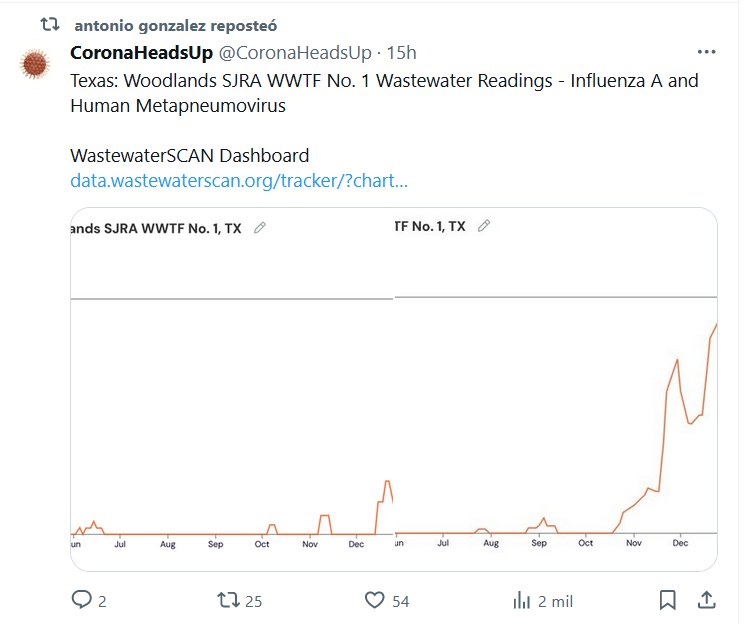Open the right Metapneumovirus chart image

pos(556,400)
